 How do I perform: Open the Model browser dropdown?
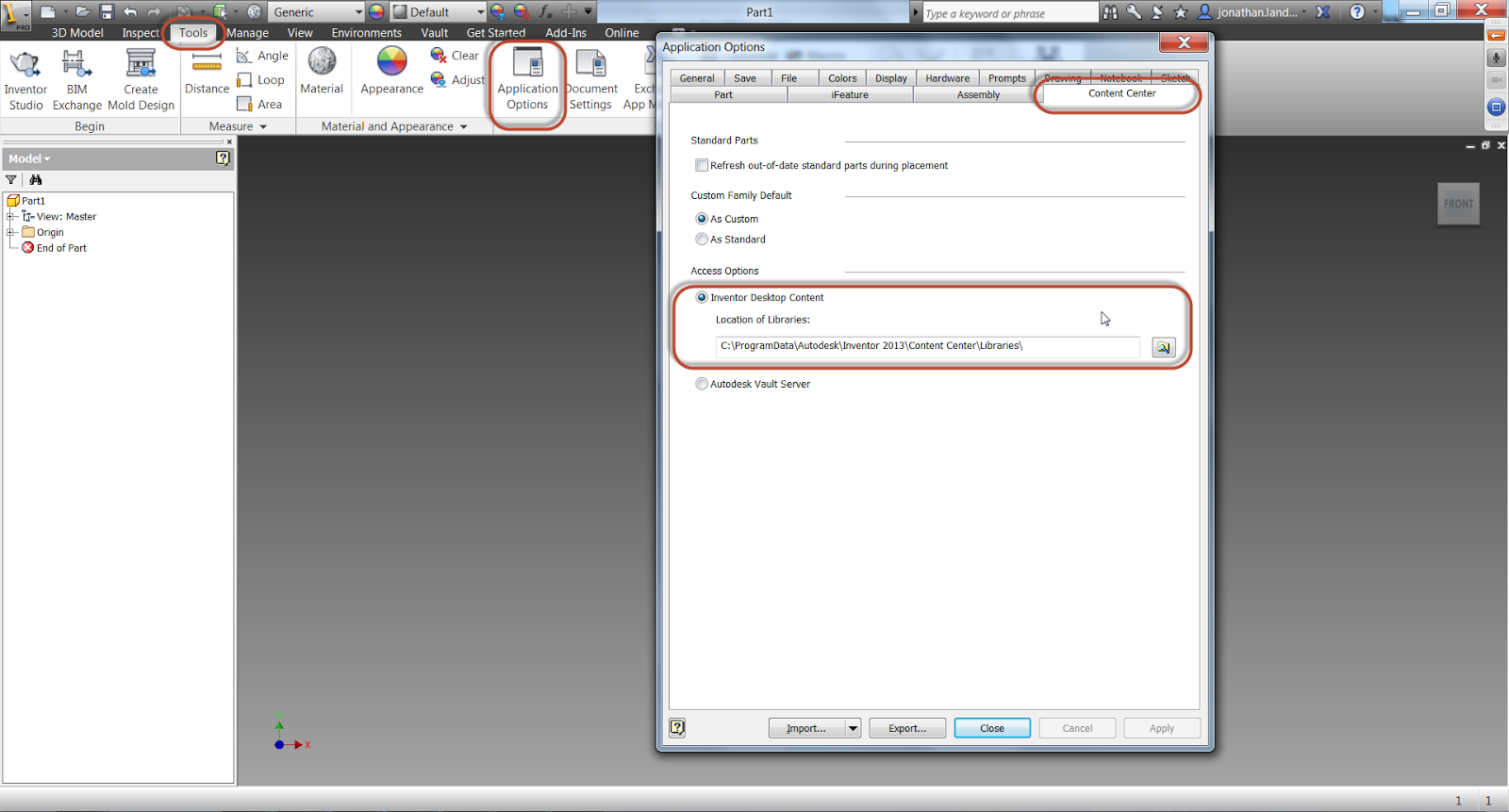[29, 158]
